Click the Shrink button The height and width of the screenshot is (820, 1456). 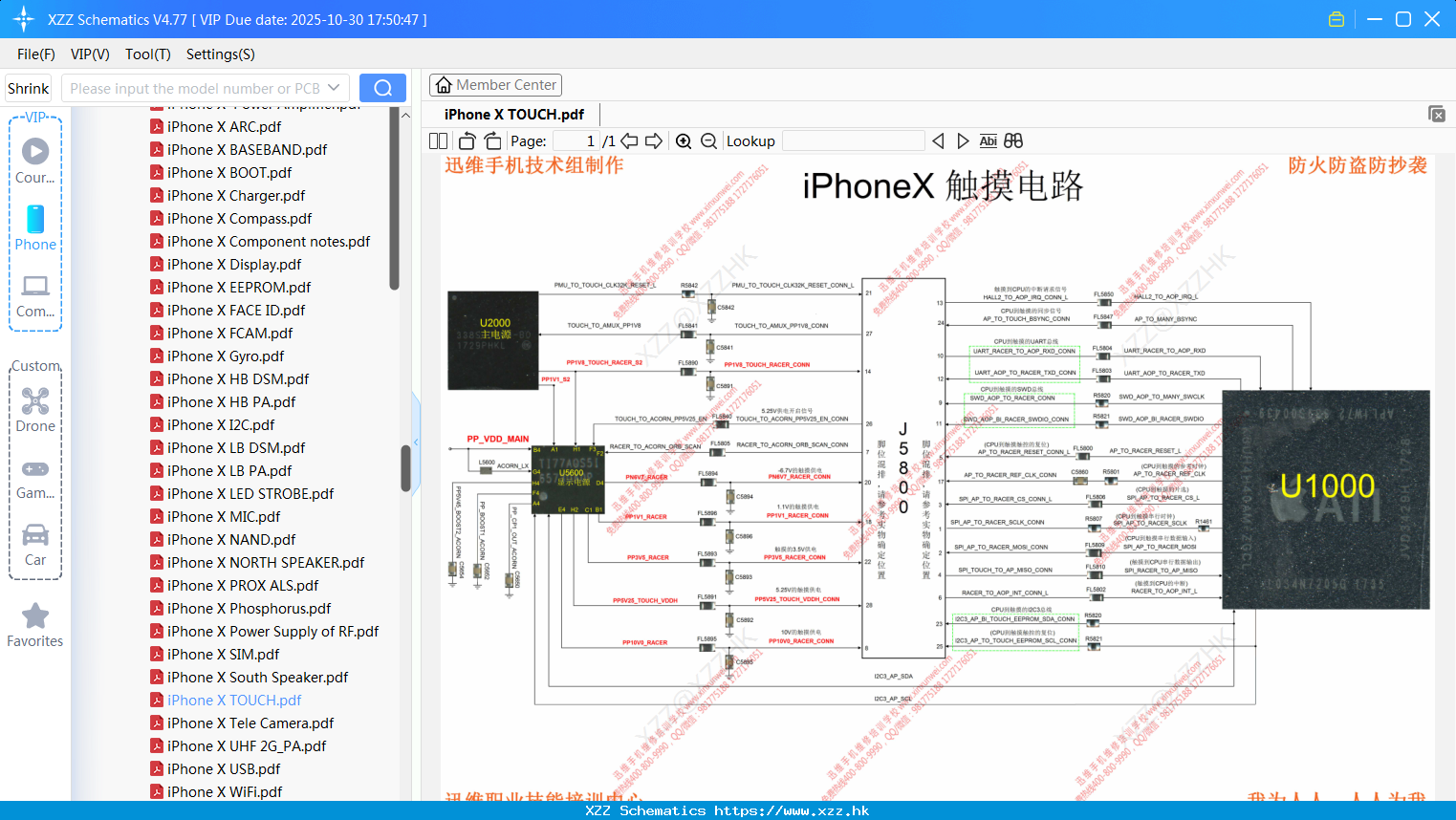(28, 88)
